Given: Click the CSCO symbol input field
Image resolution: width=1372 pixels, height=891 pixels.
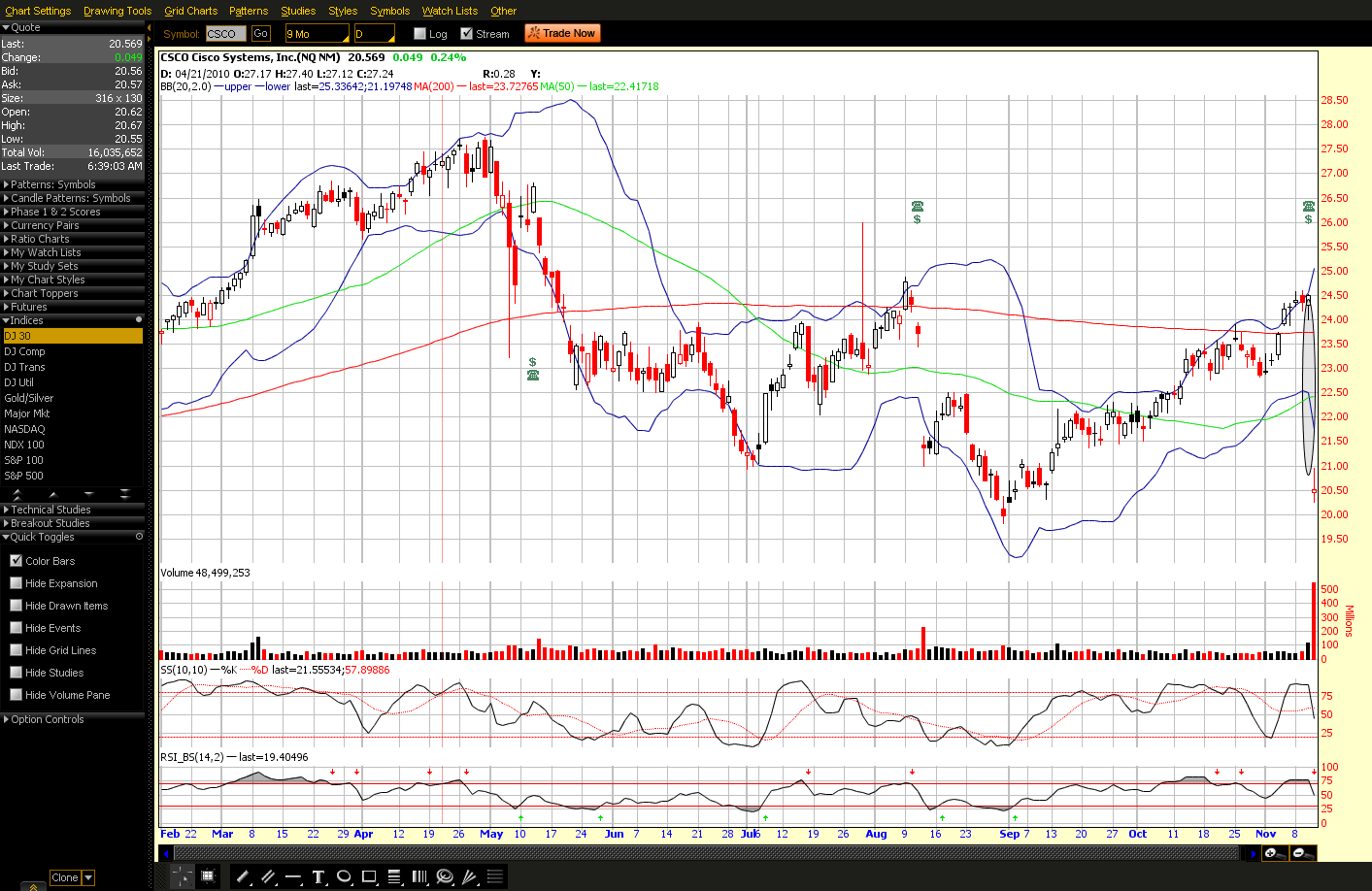Looking at the screenshot, I should coord(226,33).
